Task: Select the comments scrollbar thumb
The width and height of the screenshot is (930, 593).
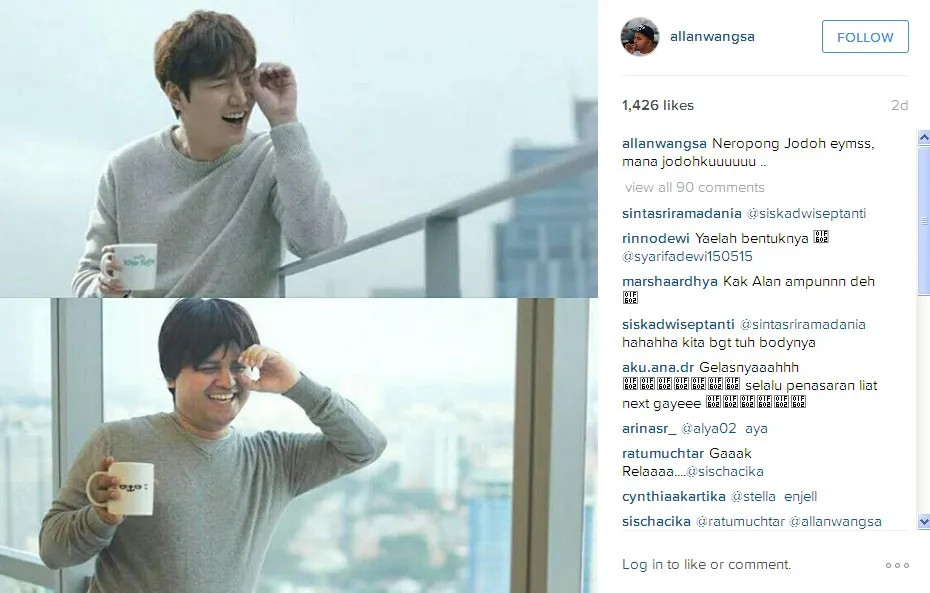Action: (x=923, y=220)
